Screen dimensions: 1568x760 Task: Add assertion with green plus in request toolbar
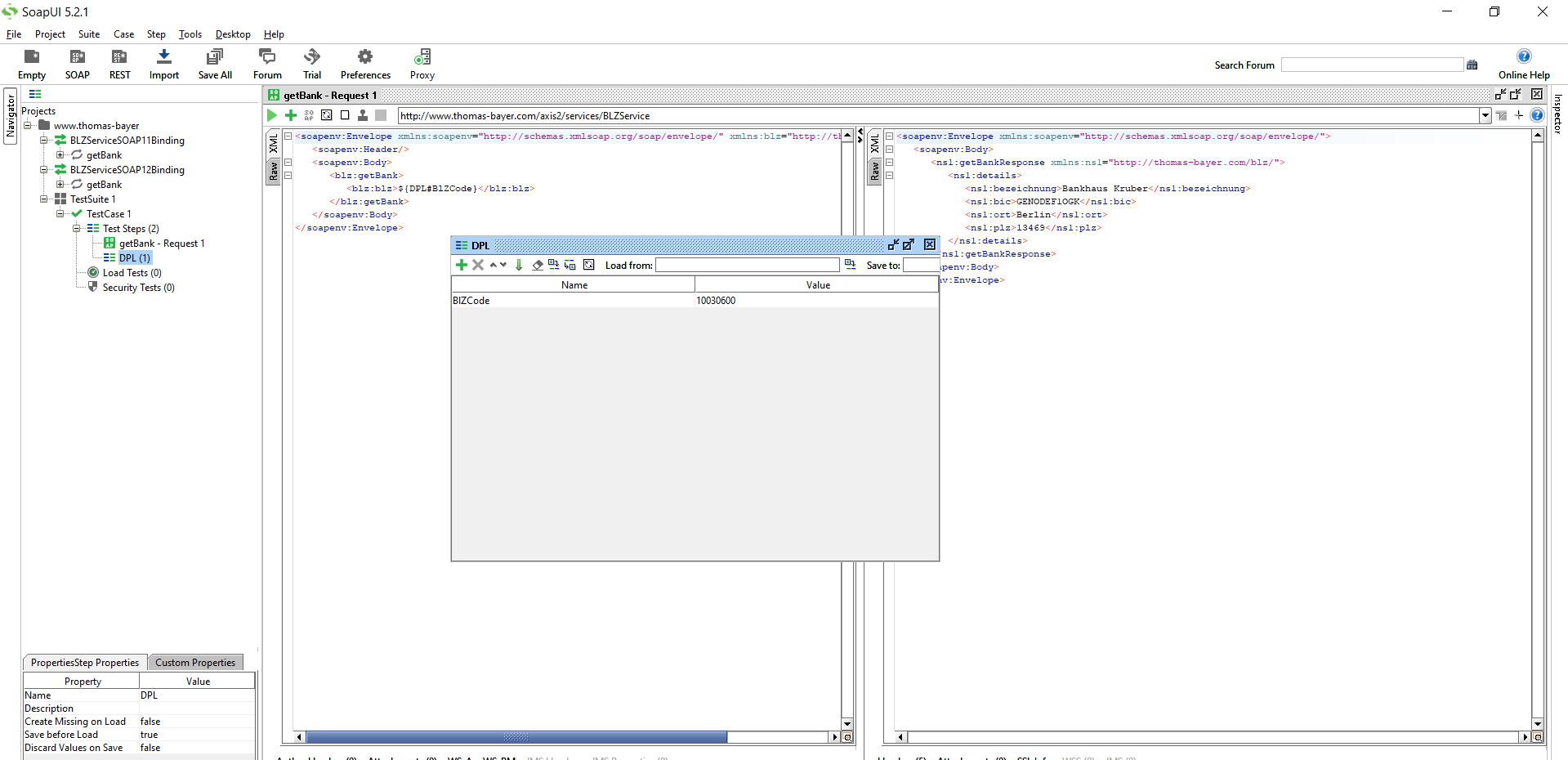[291, 115]
